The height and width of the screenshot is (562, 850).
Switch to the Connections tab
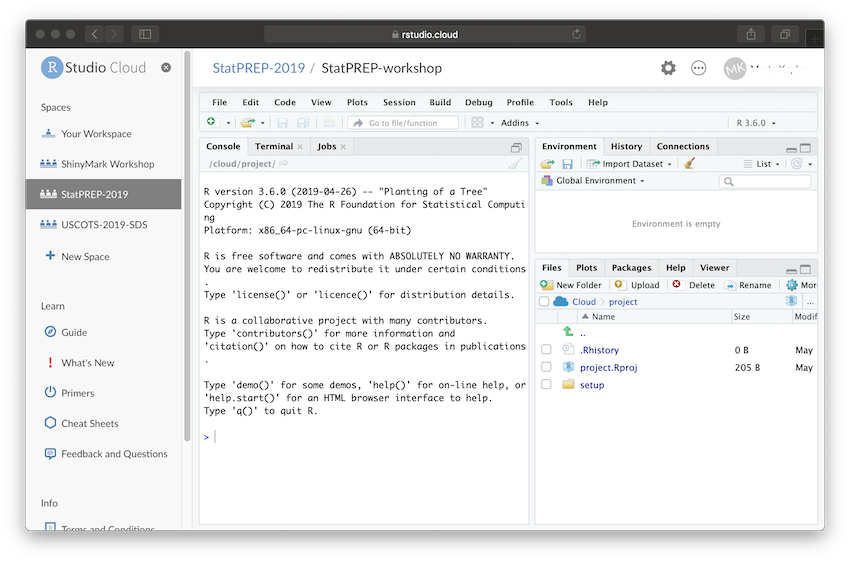tap(682, 146)
